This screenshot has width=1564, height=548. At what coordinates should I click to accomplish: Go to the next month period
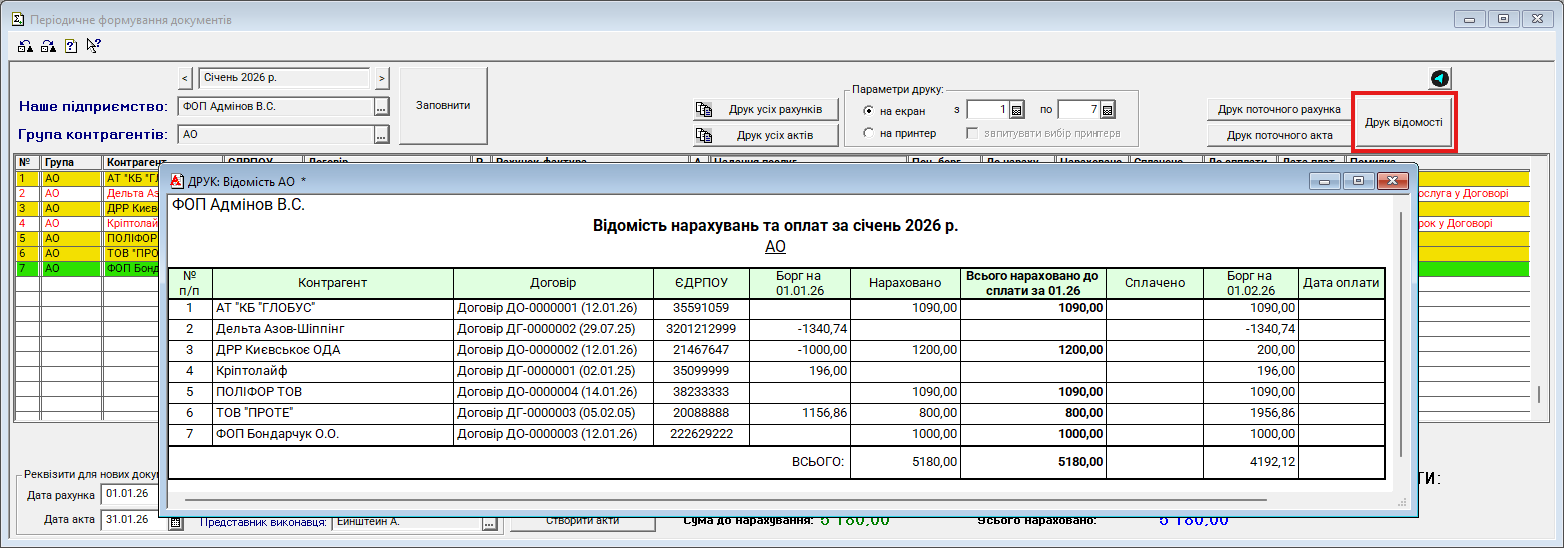click(382, 78)
